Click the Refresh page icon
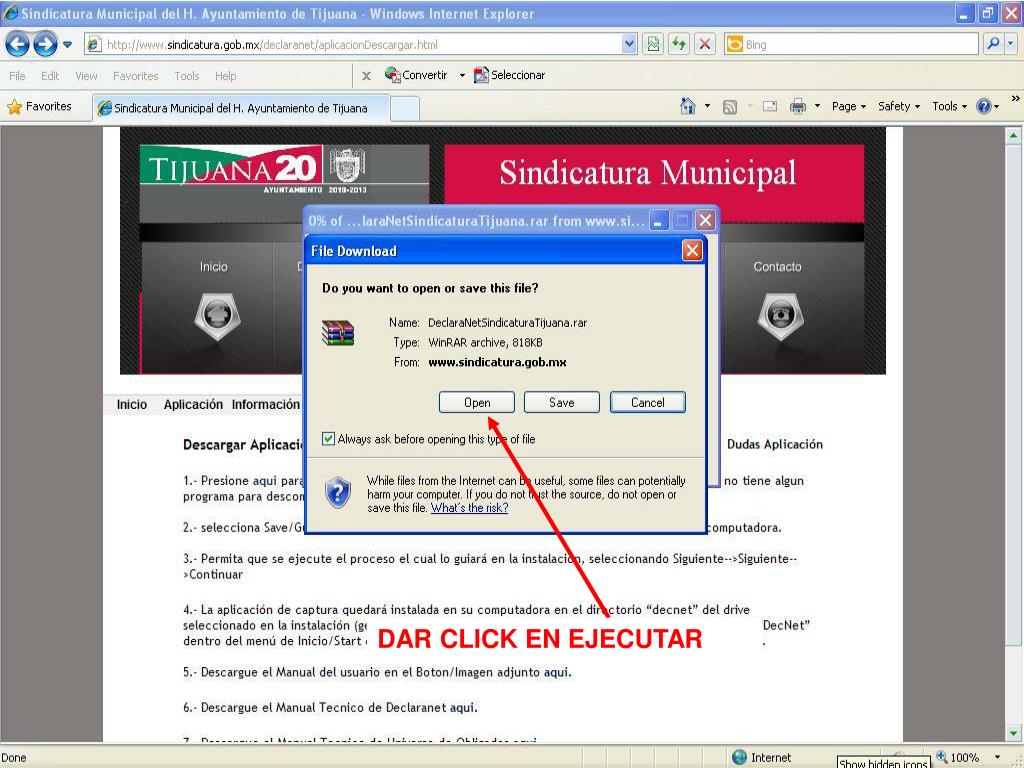Screen dimensions: 1024x768 (679, 44)
